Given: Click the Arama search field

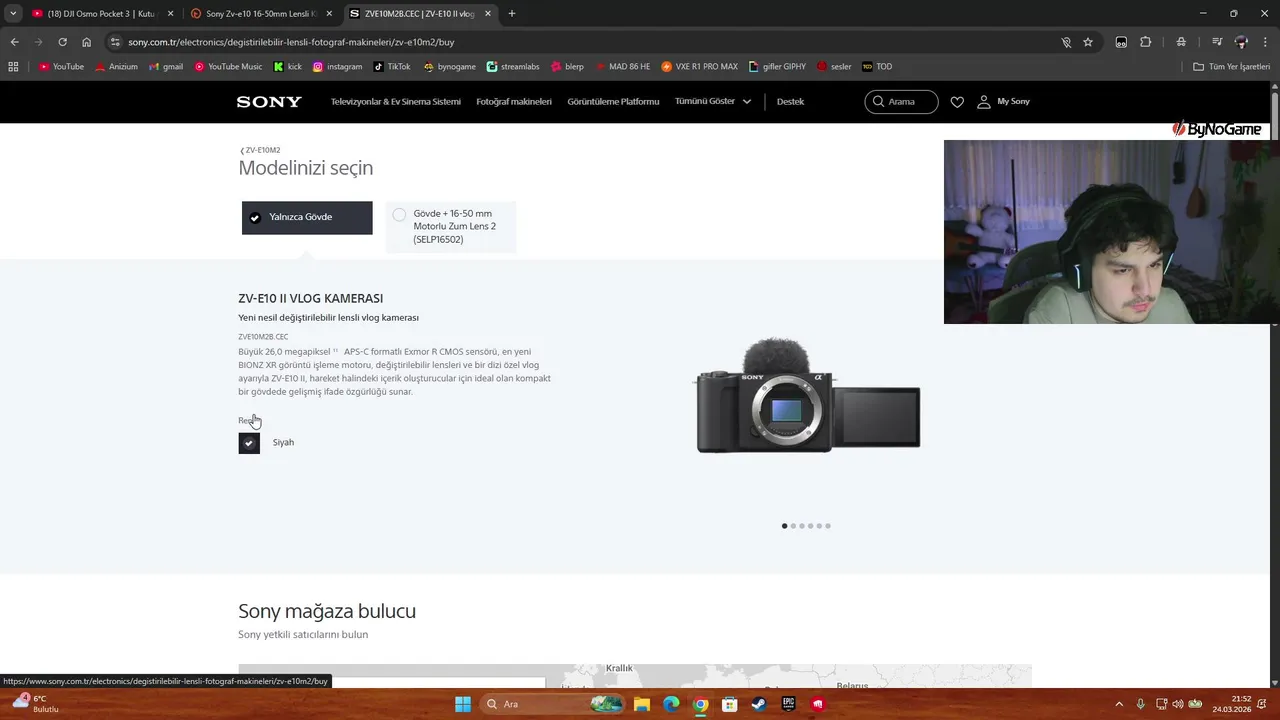Looking at the screenshot, I should (x=901, y=102).
